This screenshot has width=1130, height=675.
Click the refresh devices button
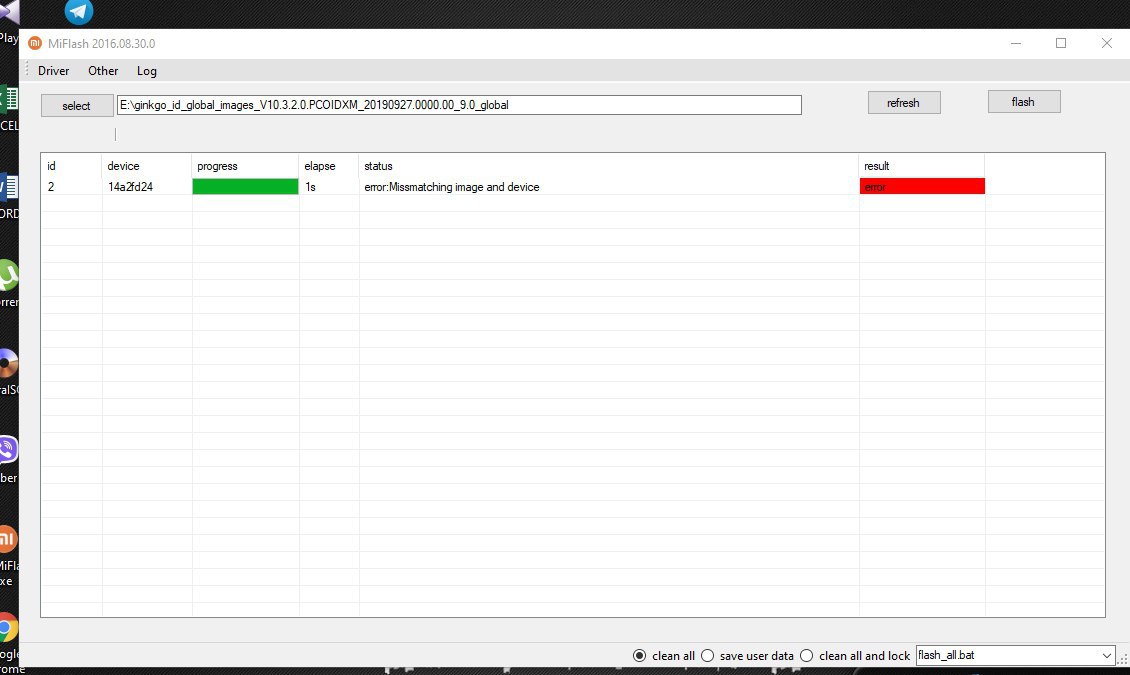tap(904, 103)
